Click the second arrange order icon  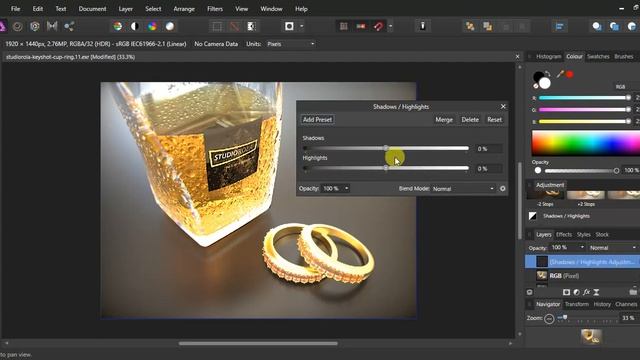(x=487, y=27)
